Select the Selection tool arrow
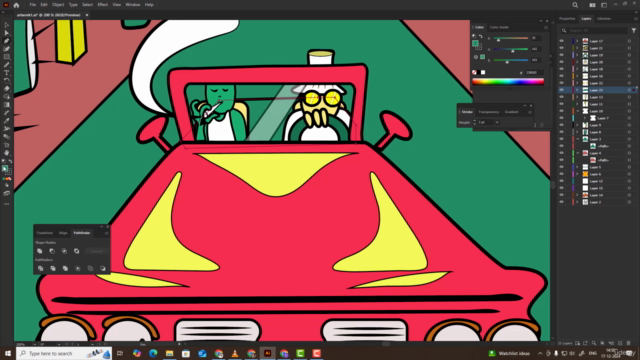 point(7,25)
